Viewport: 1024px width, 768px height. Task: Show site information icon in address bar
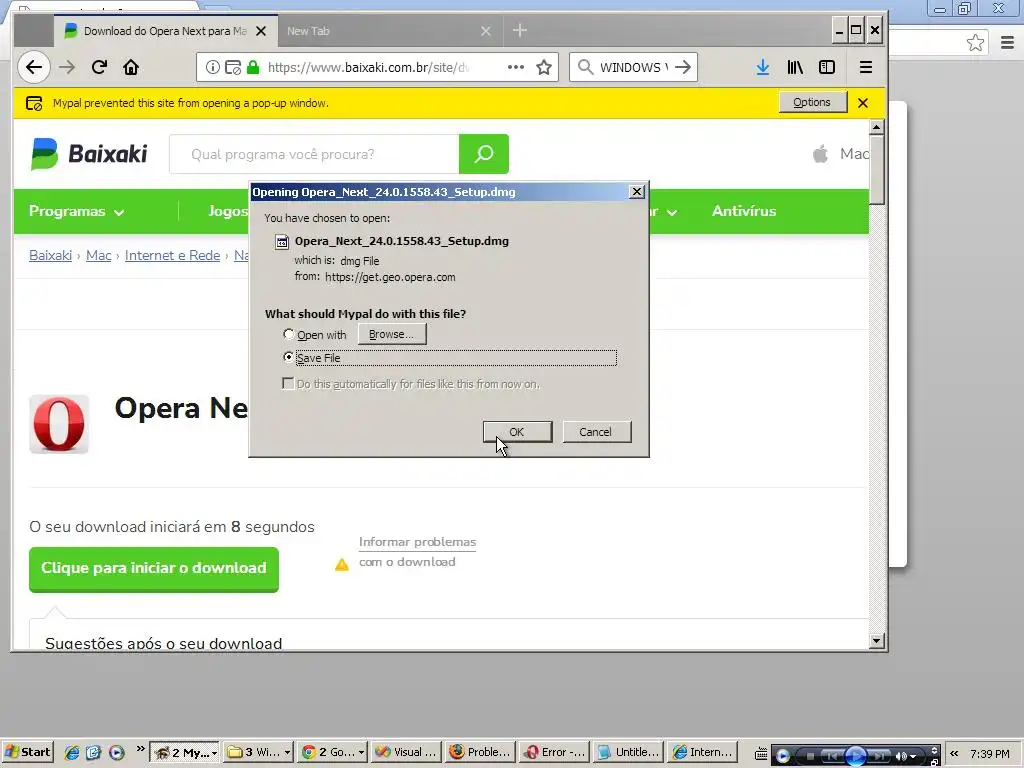pos(213,67)
